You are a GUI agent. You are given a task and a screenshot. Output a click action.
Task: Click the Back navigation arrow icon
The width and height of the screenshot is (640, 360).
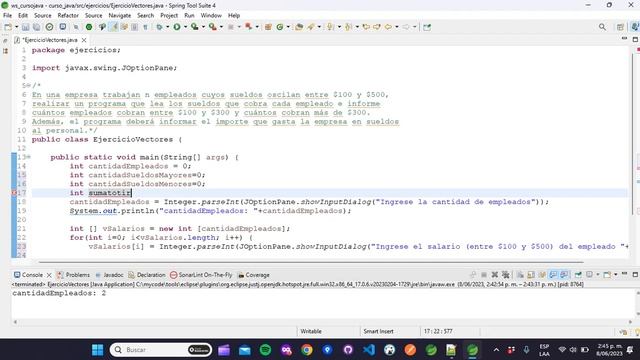tap(388, 27)
